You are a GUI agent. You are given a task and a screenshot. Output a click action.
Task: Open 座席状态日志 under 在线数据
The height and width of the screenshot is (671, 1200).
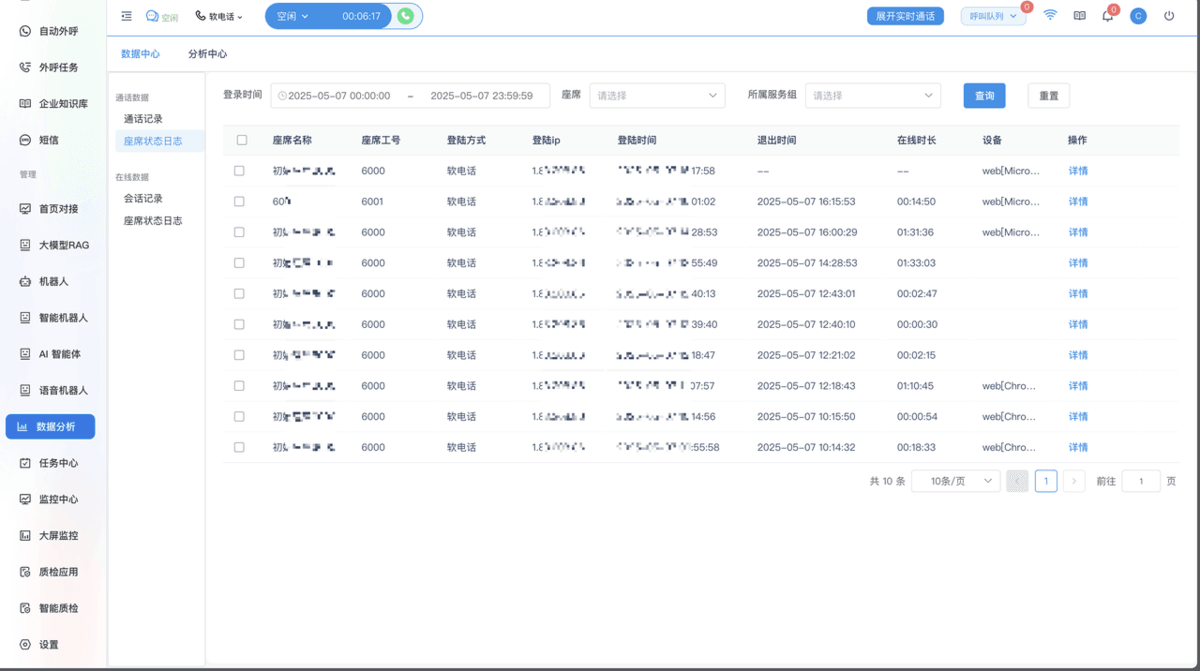tap(153, 220)
